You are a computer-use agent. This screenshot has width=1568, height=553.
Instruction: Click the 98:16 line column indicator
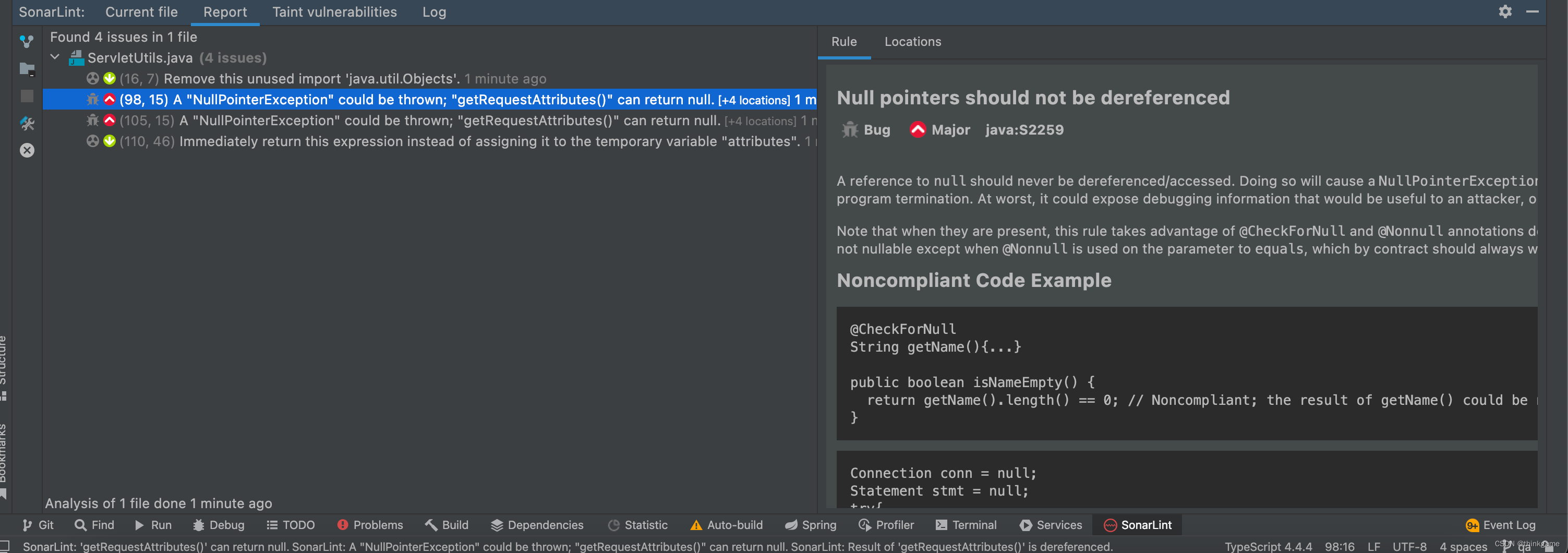click(1339, 546)
